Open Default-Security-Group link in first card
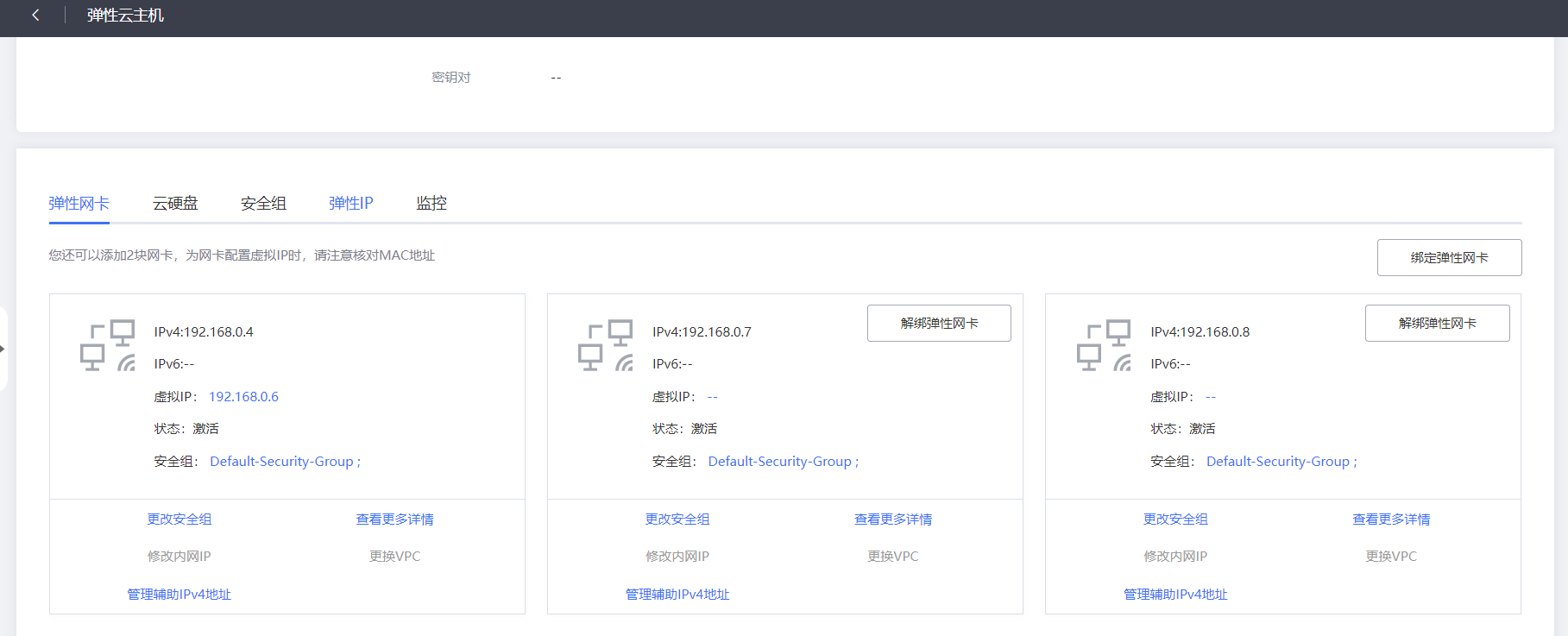 pos(281,462)
